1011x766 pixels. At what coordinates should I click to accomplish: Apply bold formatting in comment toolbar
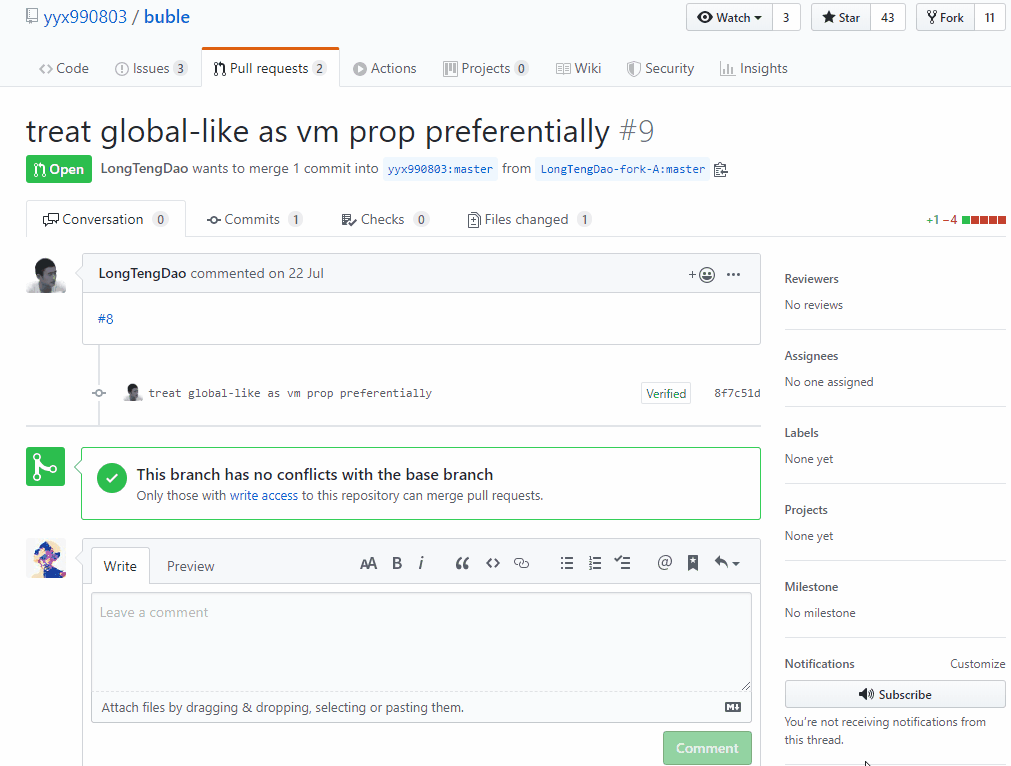pyautogui.click(x=397, y=564)
